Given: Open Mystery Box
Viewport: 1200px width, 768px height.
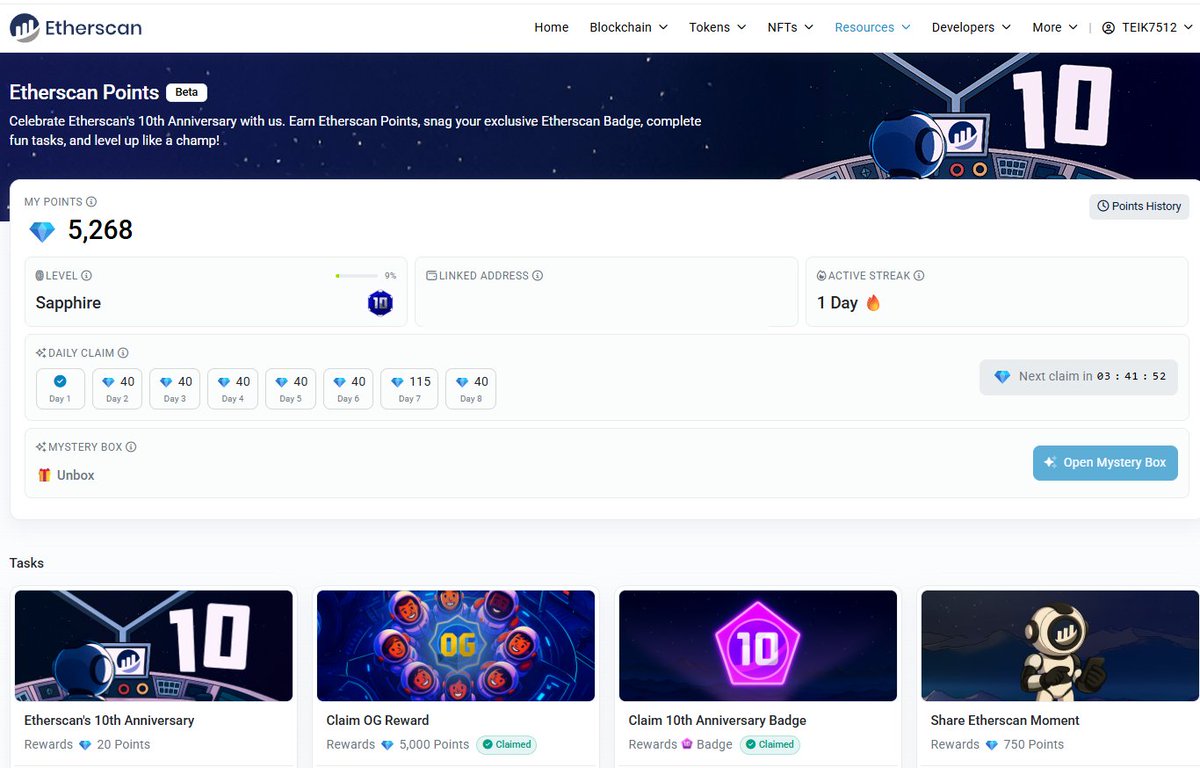Looking at the screenshot, I should tap(1105, 463).
